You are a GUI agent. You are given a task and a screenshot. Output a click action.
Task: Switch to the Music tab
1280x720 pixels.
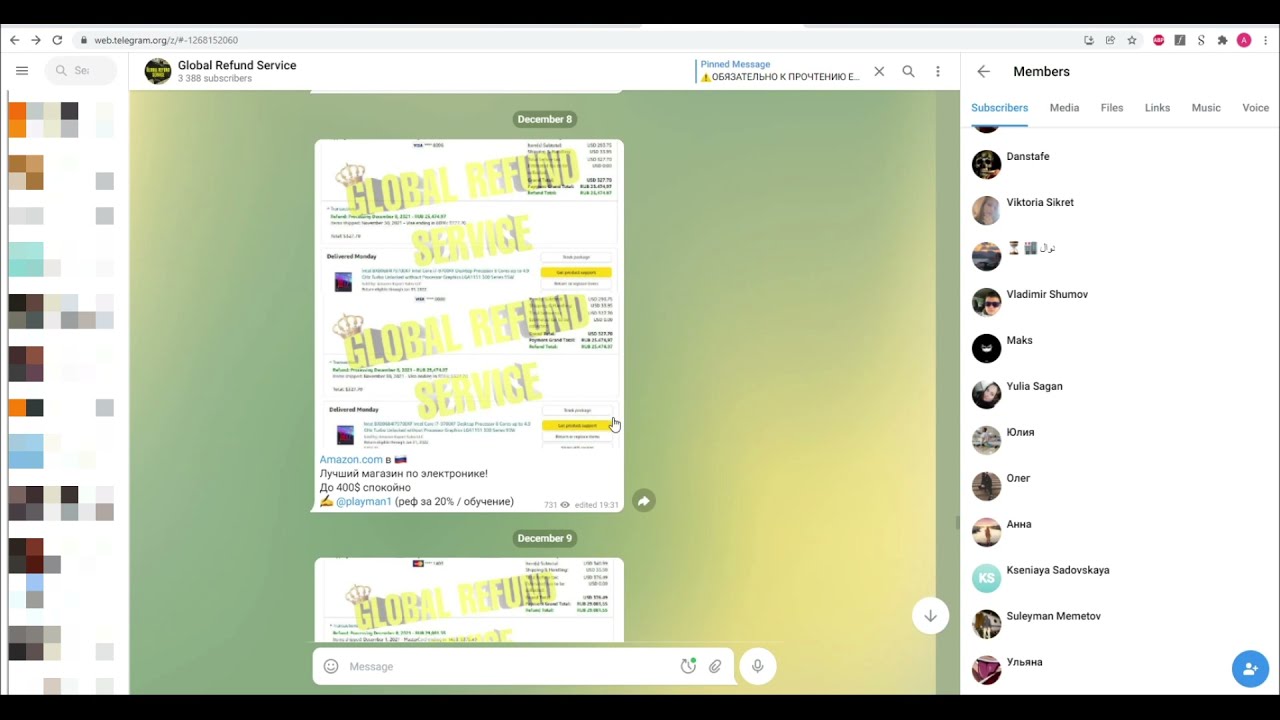point(1206,108)
